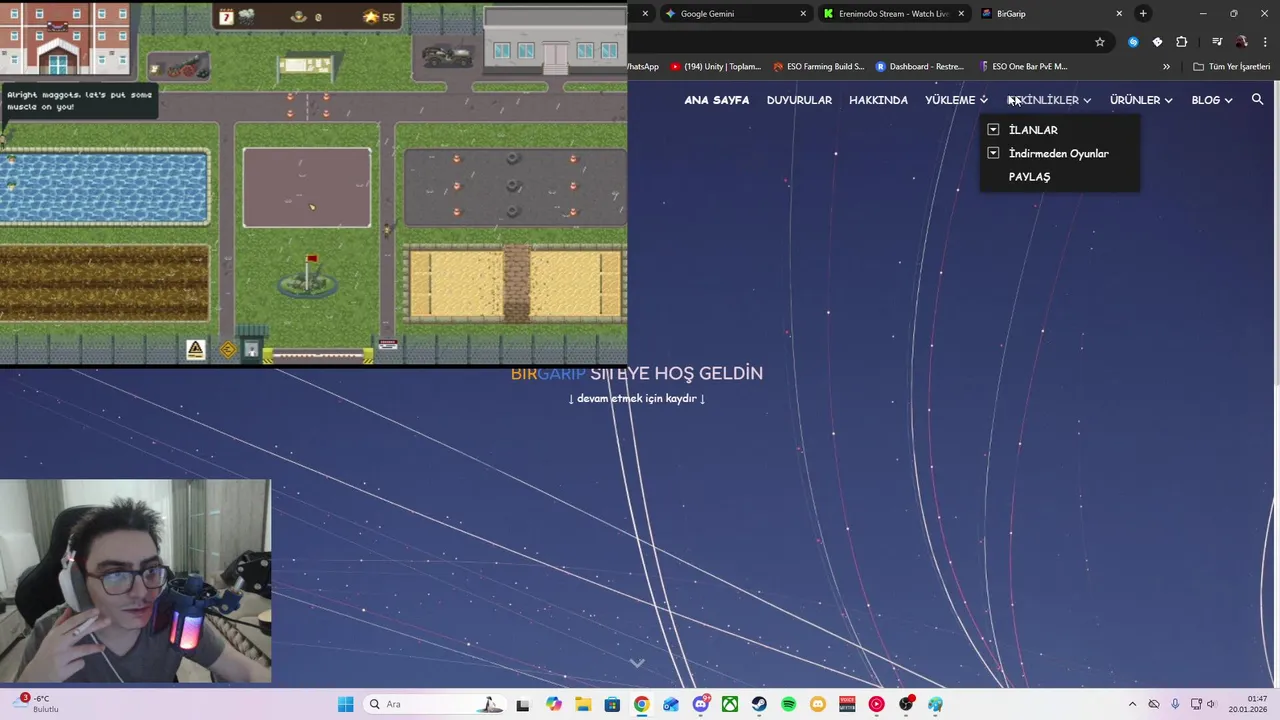Switch to Google Chrome in the taskbar
1280x720 pixels.
point(641,704)
